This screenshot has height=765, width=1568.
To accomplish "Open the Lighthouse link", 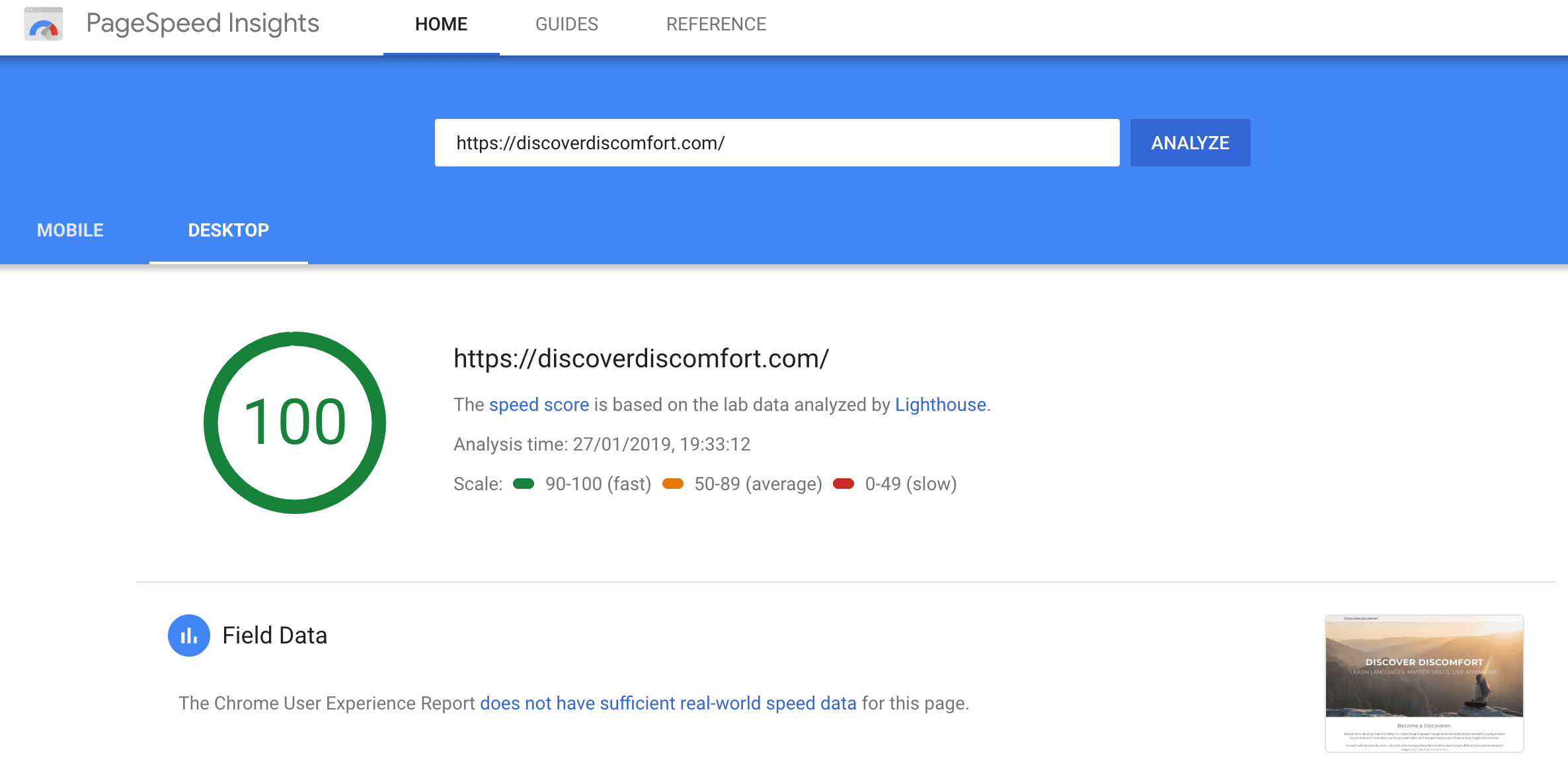I will coord(940,404).
